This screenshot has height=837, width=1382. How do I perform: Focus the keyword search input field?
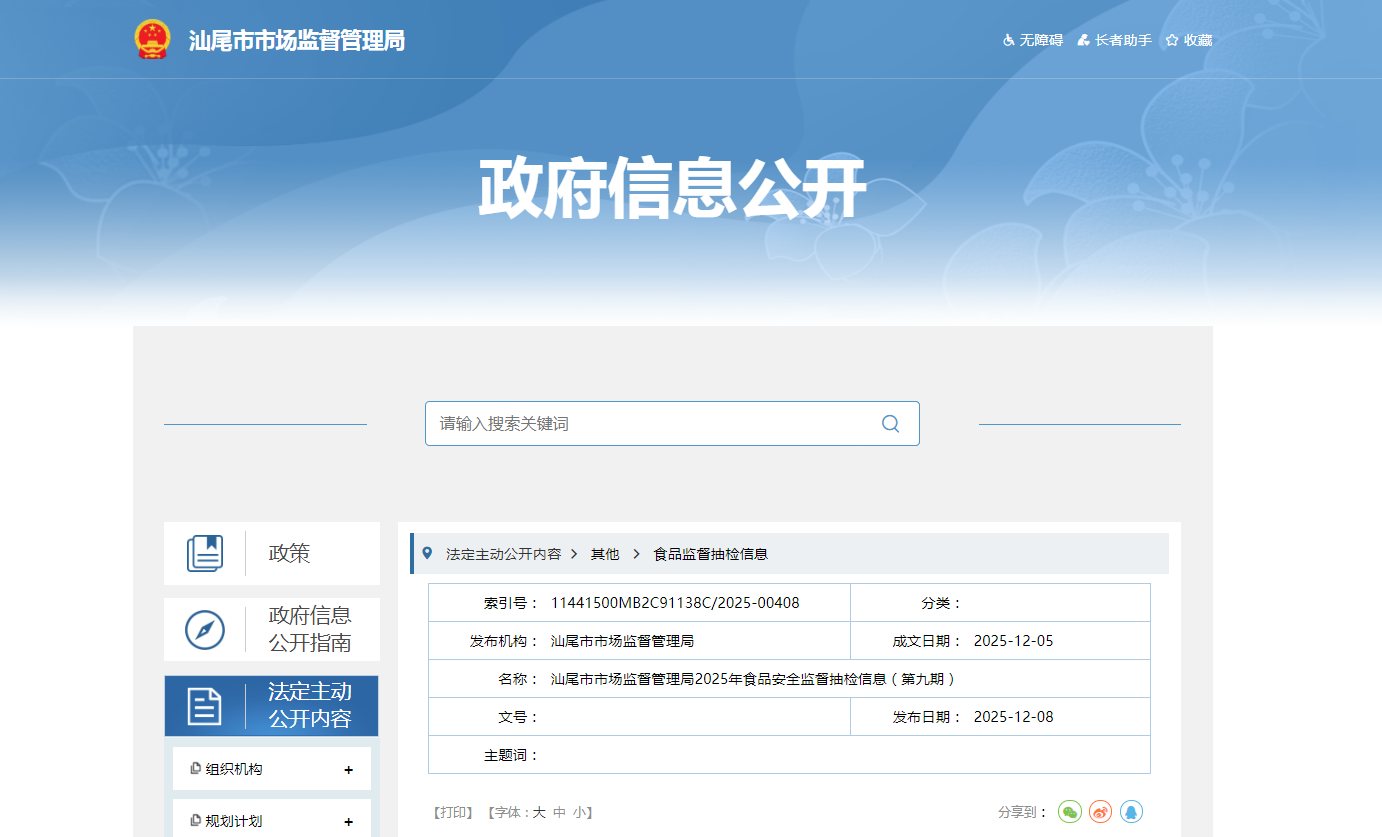(x=650, y=424)
